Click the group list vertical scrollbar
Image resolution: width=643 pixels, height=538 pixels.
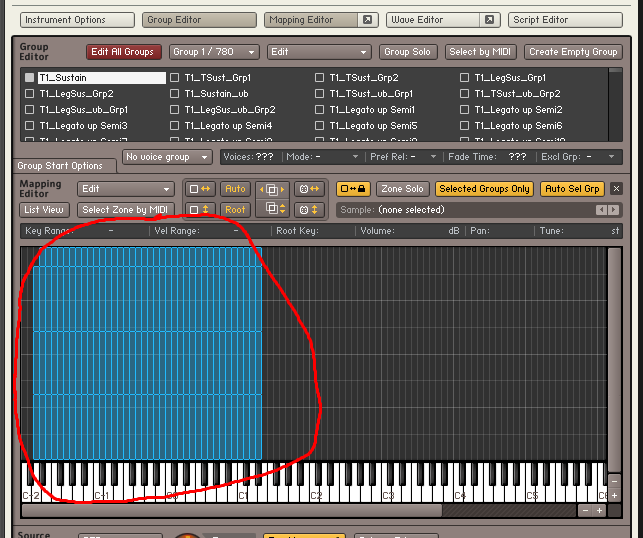615,105
